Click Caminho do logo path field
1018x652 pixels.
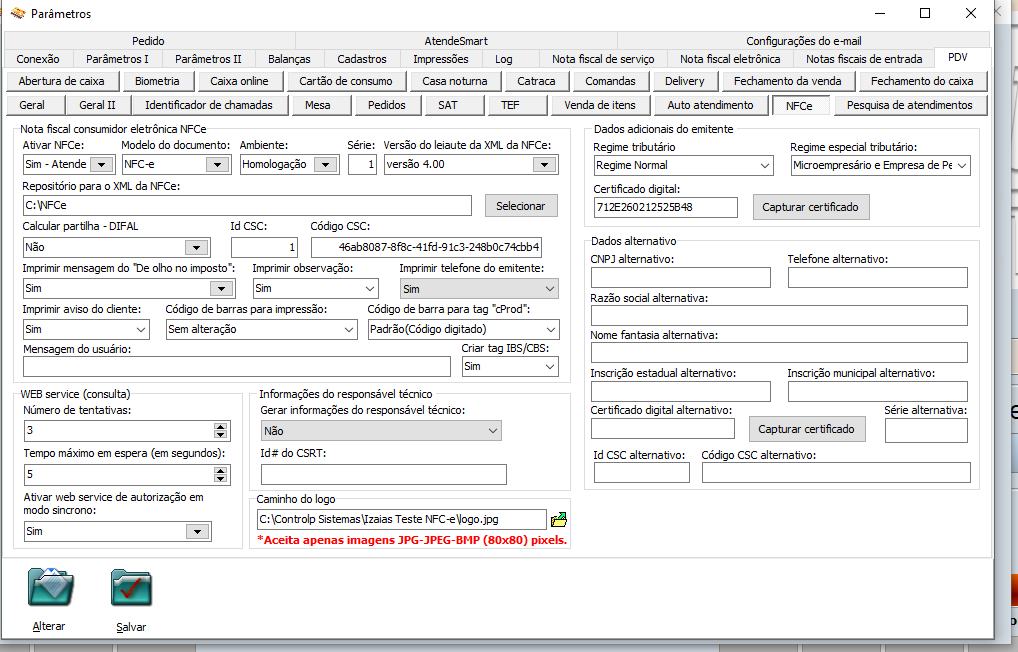(402, 520)
